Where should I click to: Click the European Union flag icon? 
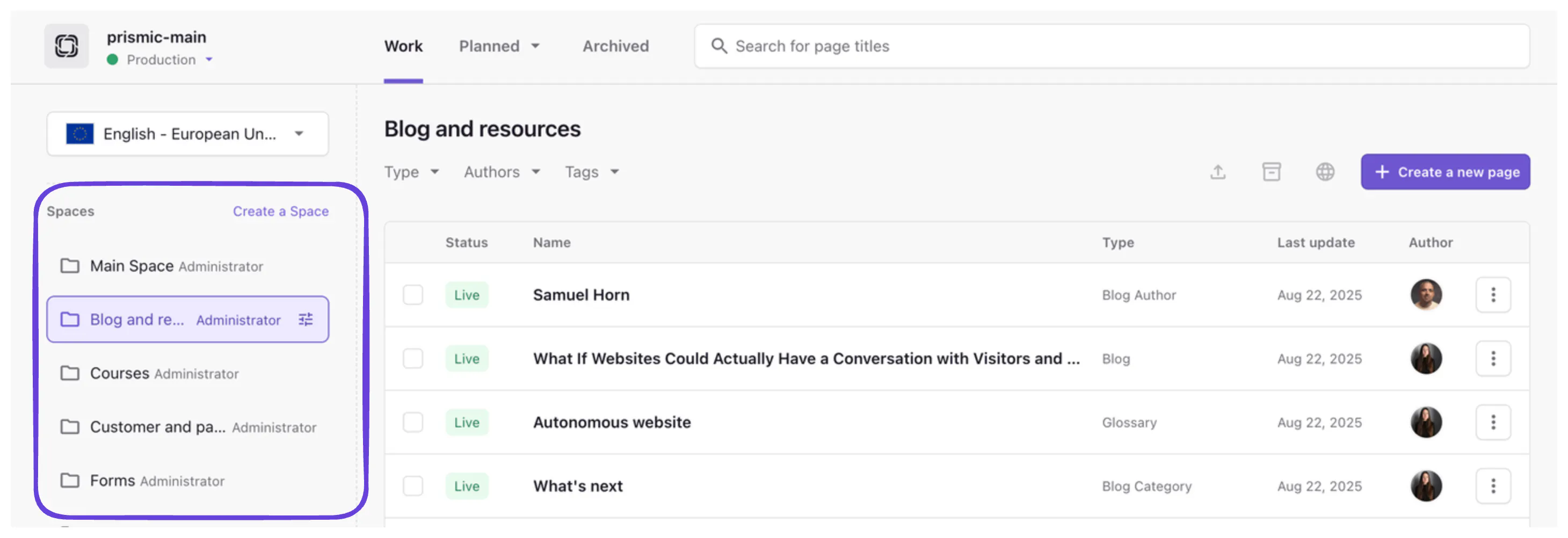tap(79, 134)
